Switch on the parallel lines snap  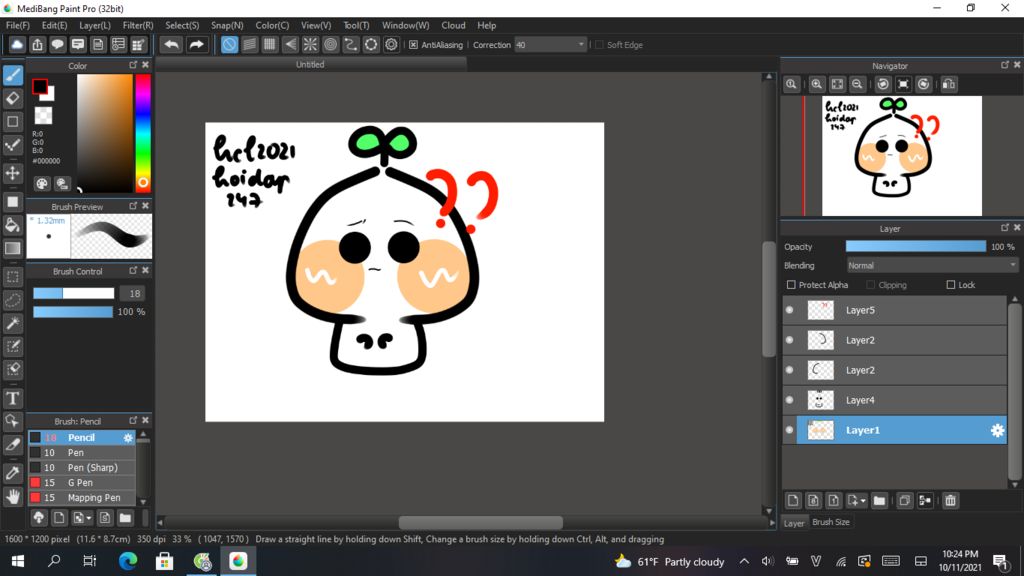click(x=249, y=44)
